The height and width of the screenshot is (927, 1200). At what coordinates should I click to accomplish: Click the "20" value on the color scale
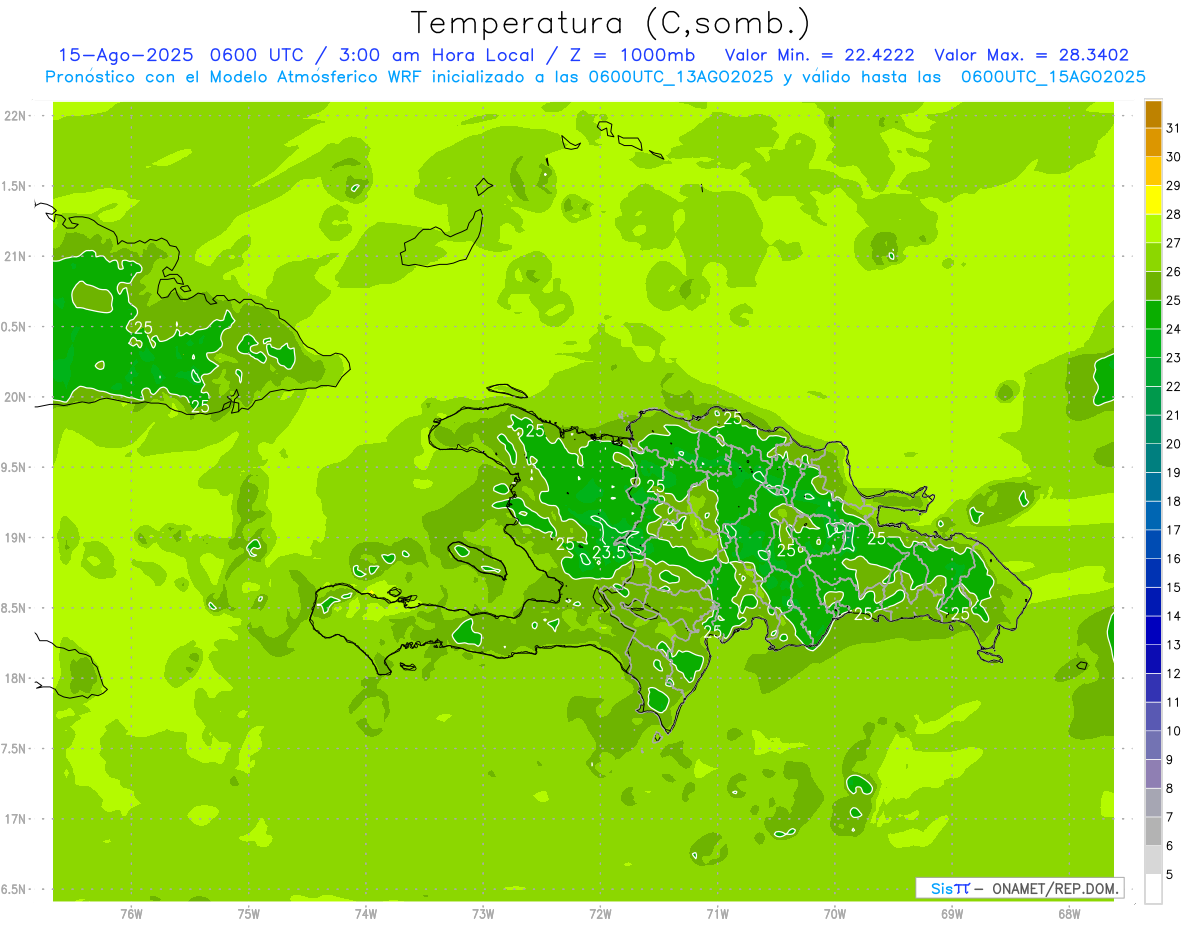pos(1174,443)
